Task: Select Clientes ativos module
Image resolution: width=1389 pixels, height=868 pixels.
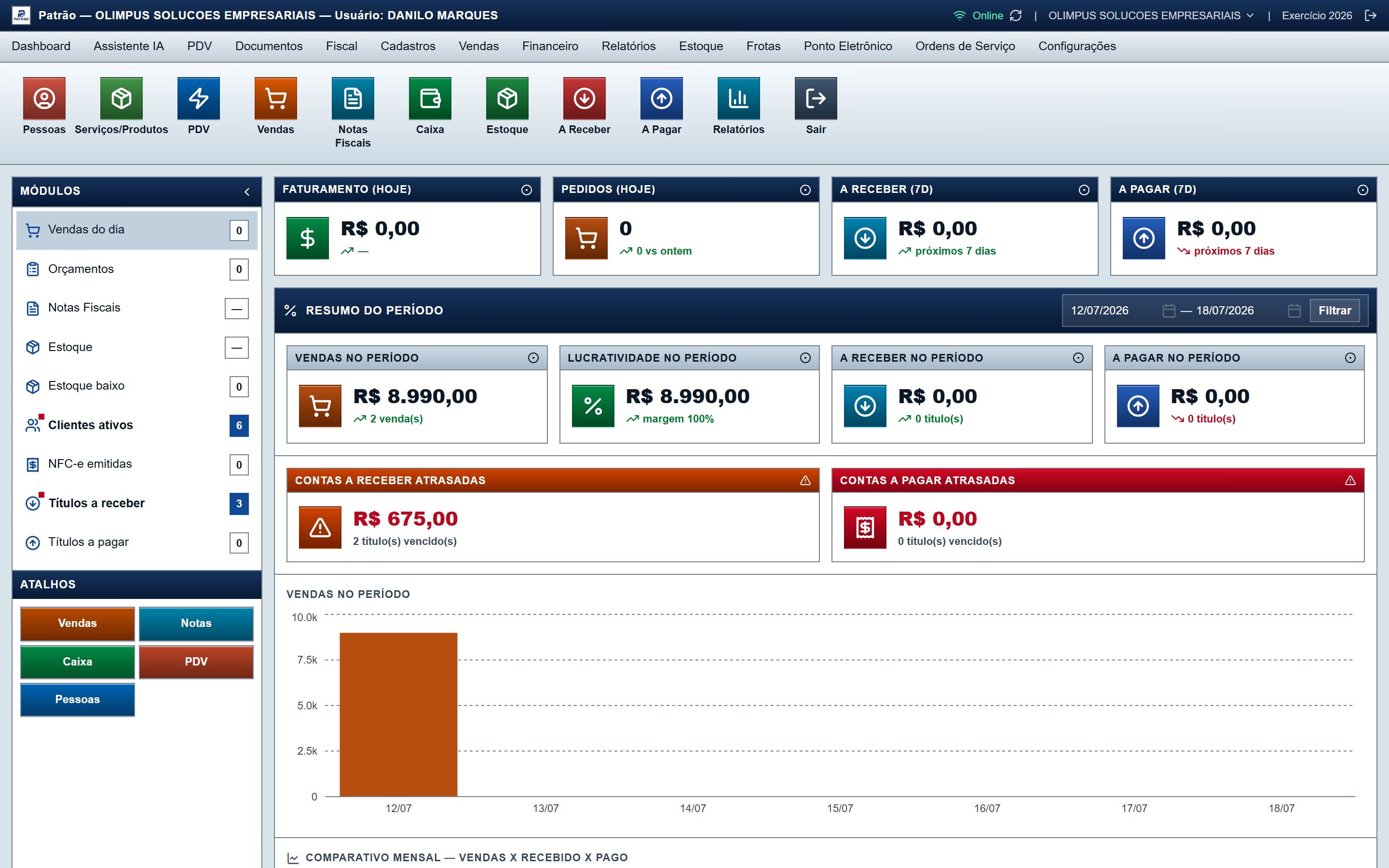Action: point(136,425)
